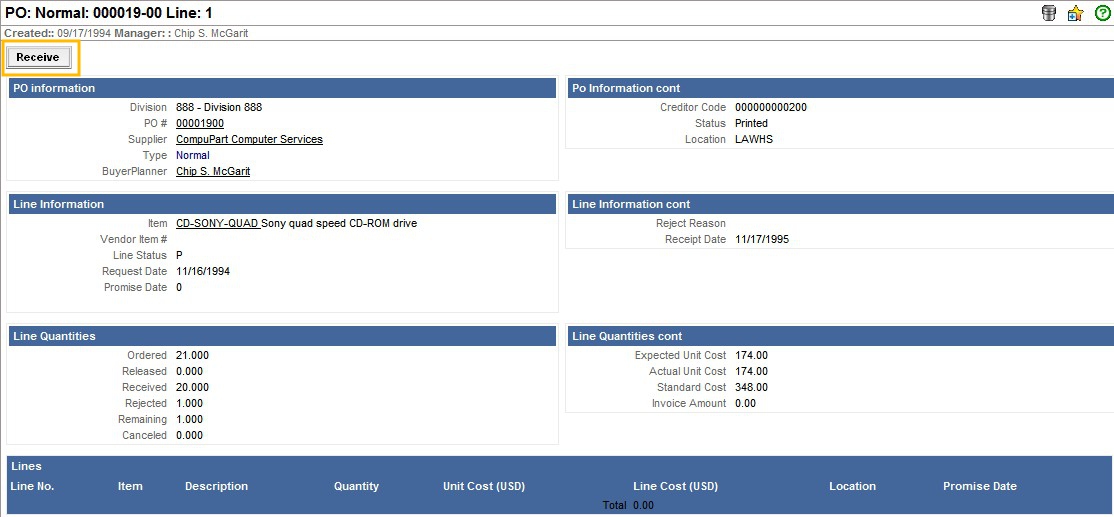The height and width of the screenshot is (517, 1114).
Task: Click the PO information panel header
Action: [x=282, y=88]
